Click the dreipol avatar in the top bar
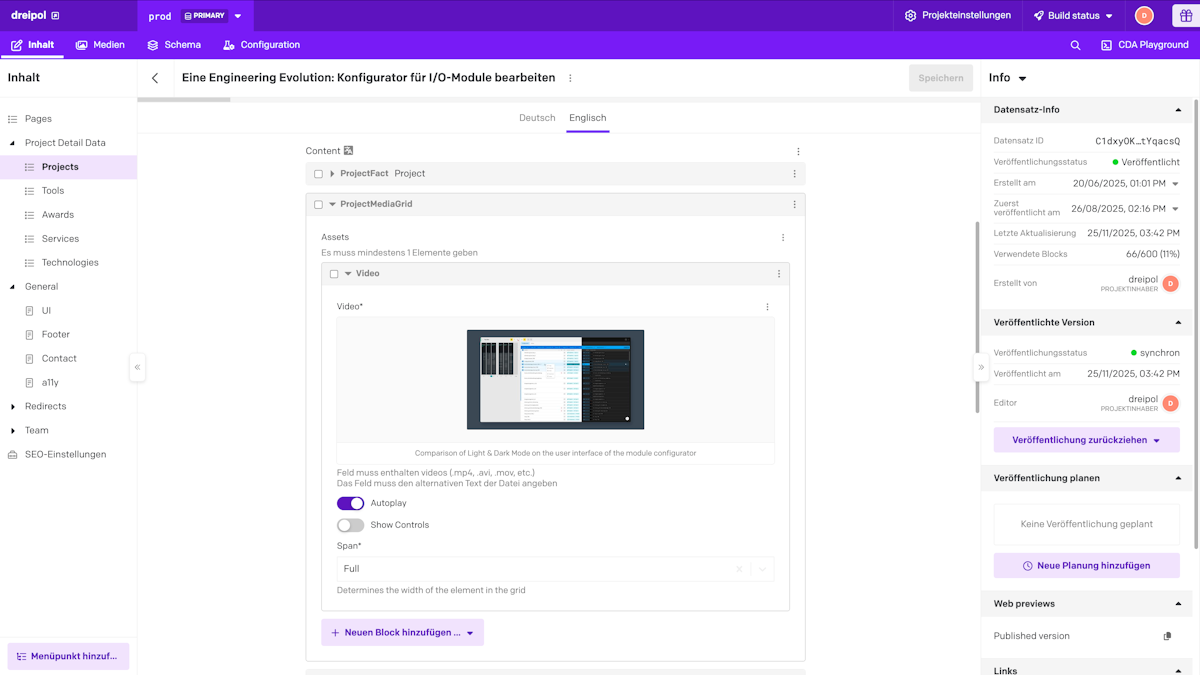The image size is (1200, 675). click(1142, 15)
